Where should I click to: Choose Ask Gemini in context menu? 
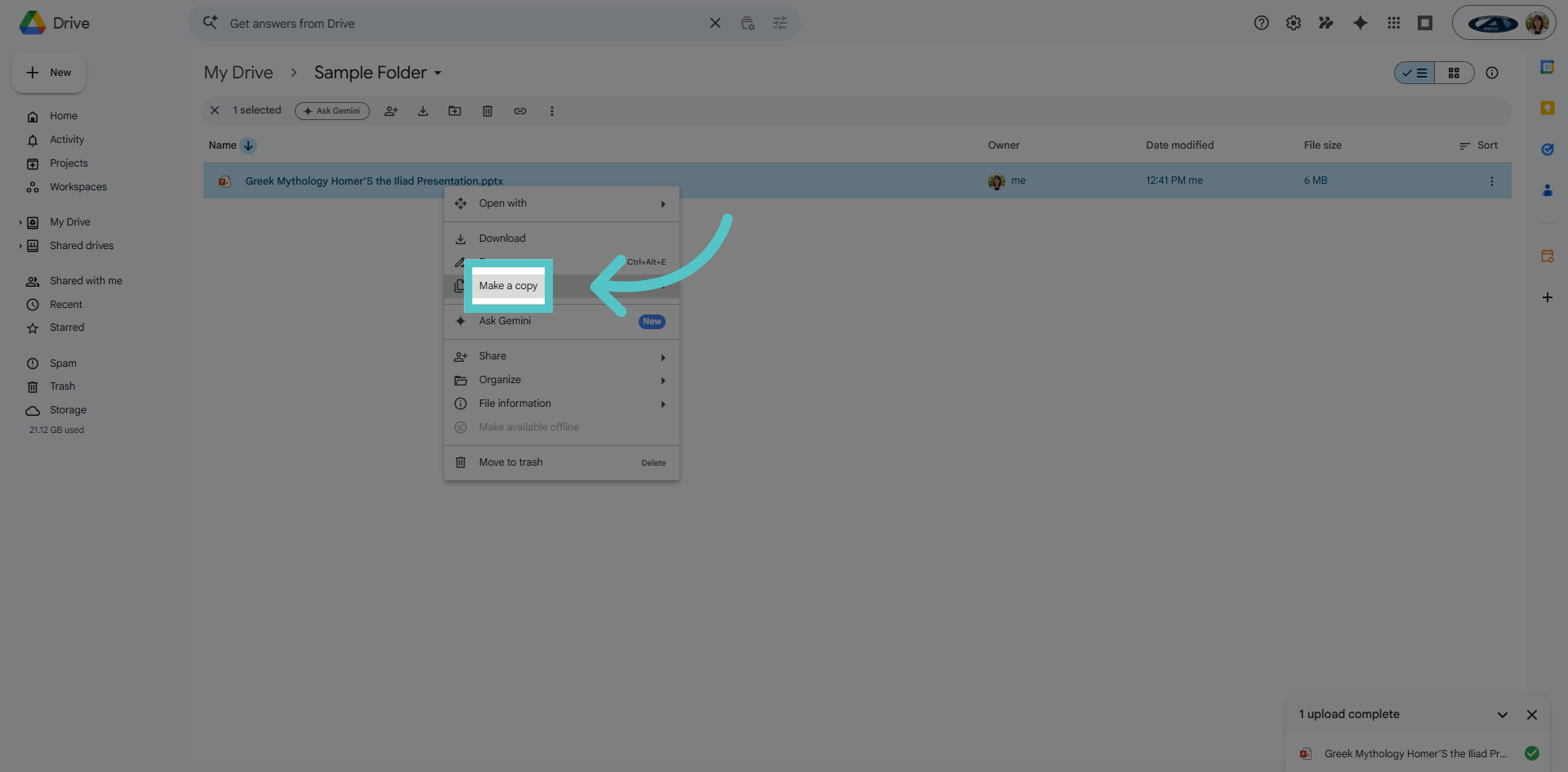pyautogui.click(x=562, y=321)
